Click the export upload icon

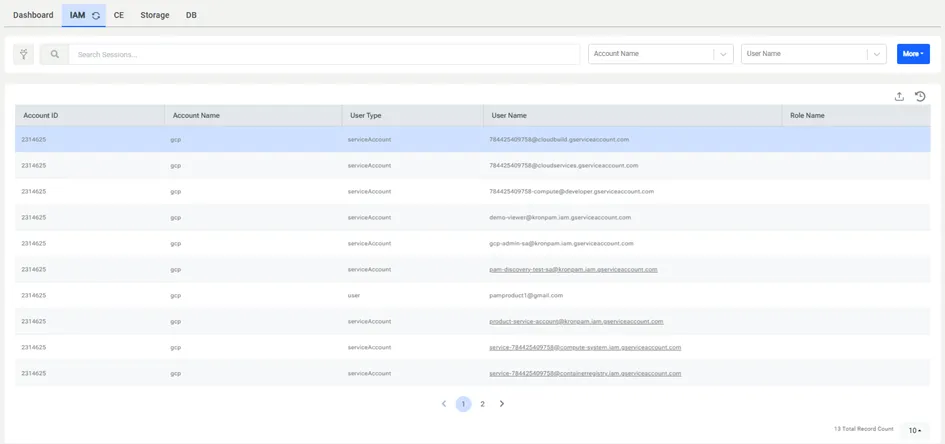(x=899, y=96)
